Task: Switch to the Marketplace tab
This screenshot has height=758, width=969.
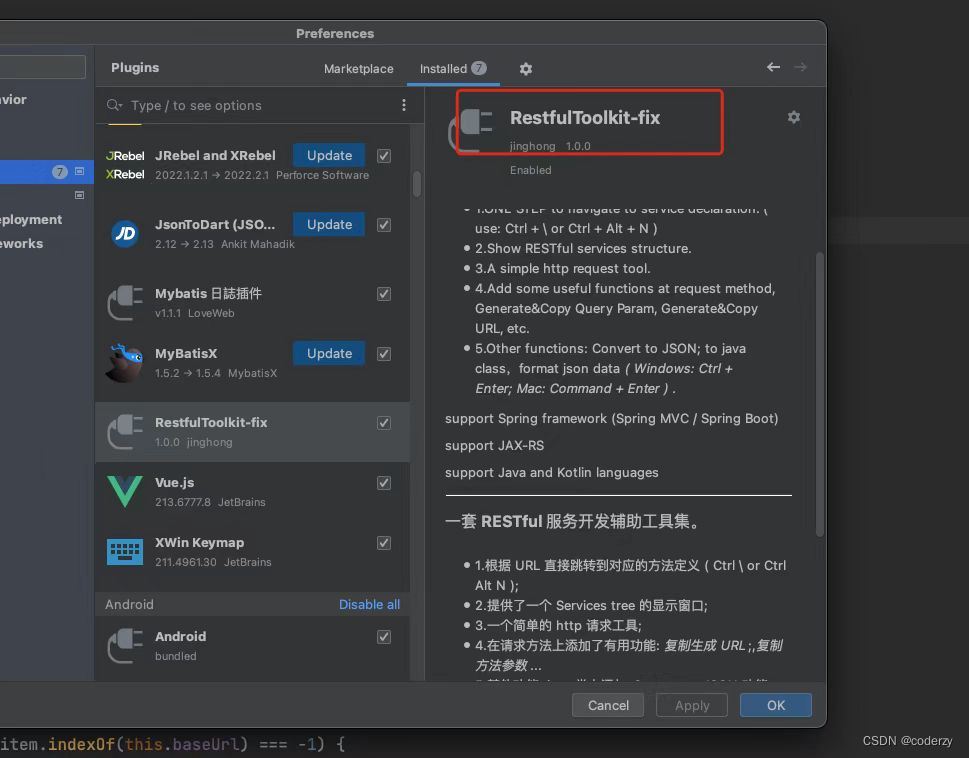Action: pos(358,69)
